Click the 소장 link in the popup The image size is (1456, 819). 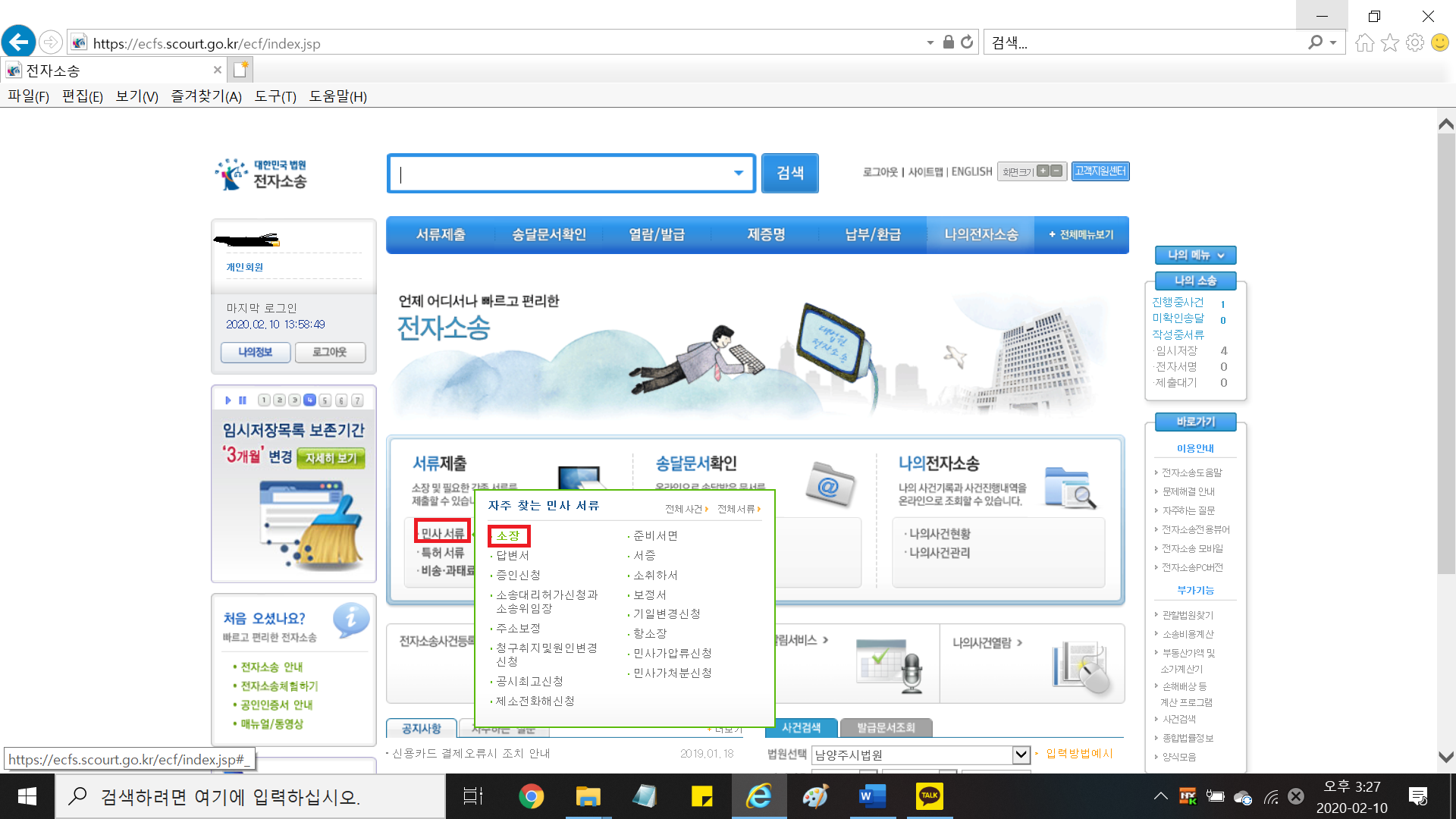(x=508, y=536)
